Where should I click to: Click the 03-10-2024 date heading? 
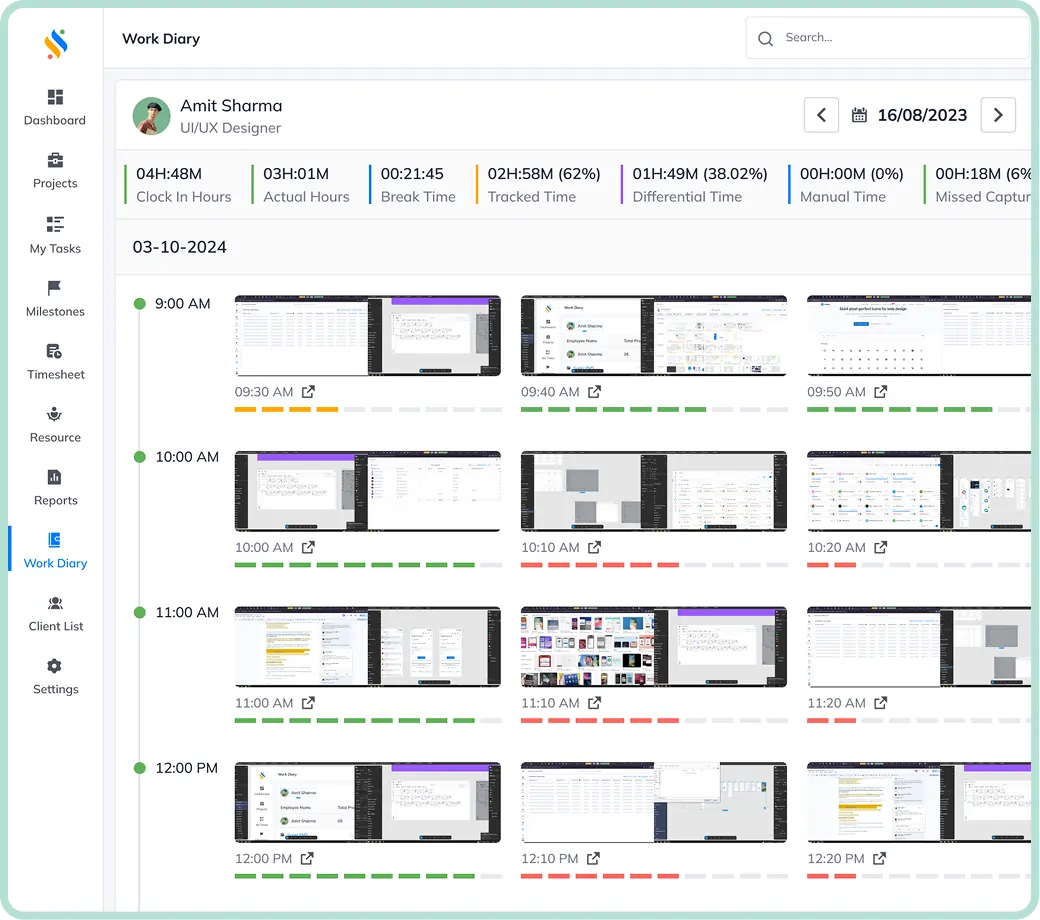[180, 247]
